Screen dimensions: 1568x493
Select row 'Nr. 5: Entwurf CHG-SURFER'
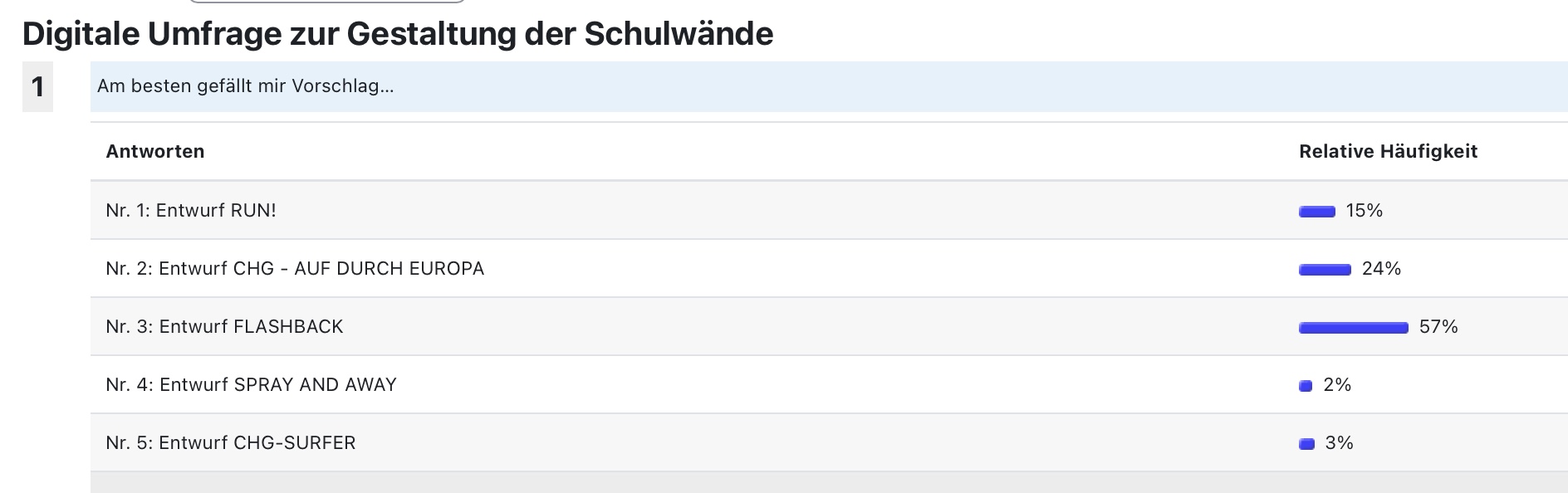(x=829, y=442)
